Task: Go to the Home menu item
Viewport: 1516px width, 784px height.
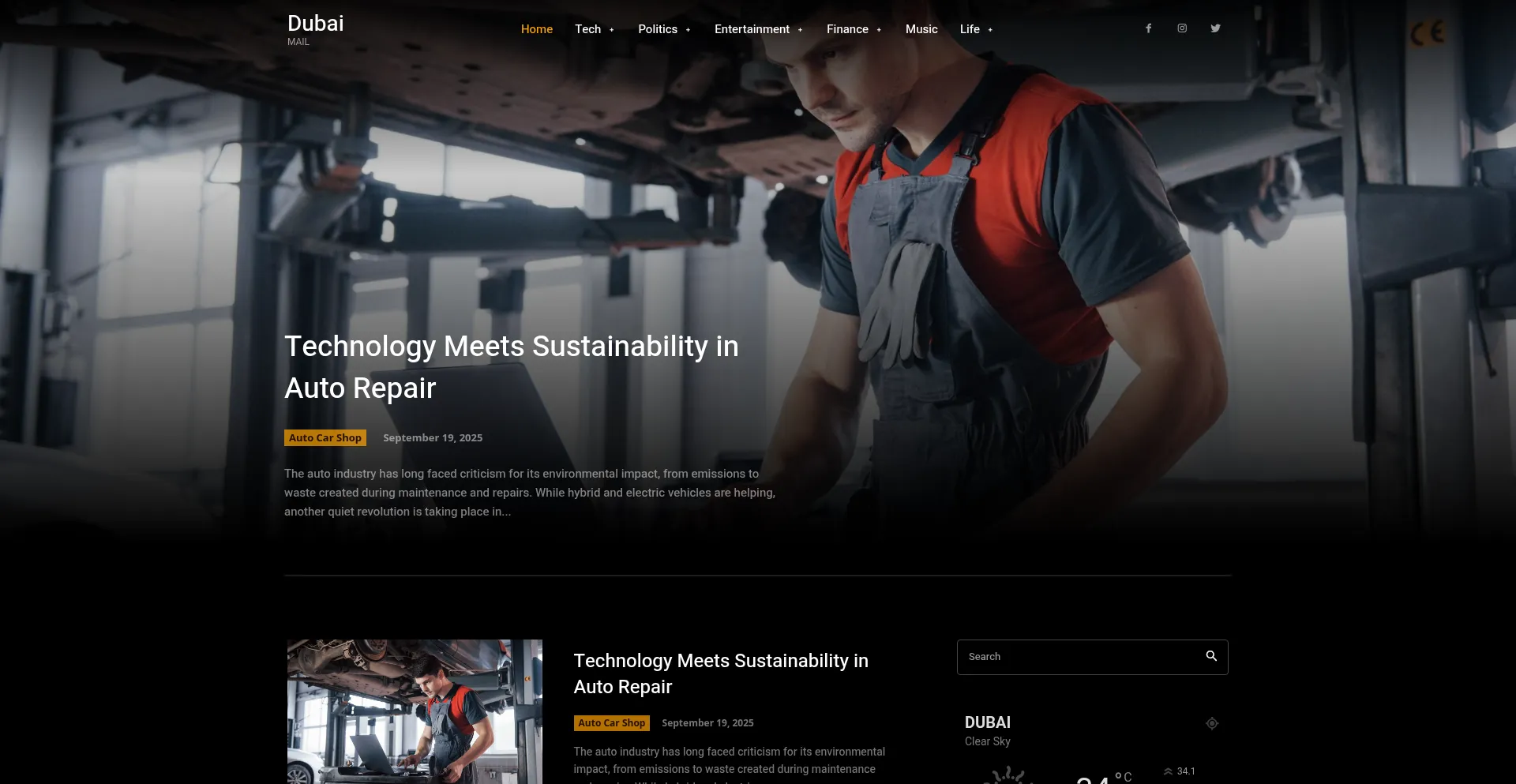Action: click(537, 29)
